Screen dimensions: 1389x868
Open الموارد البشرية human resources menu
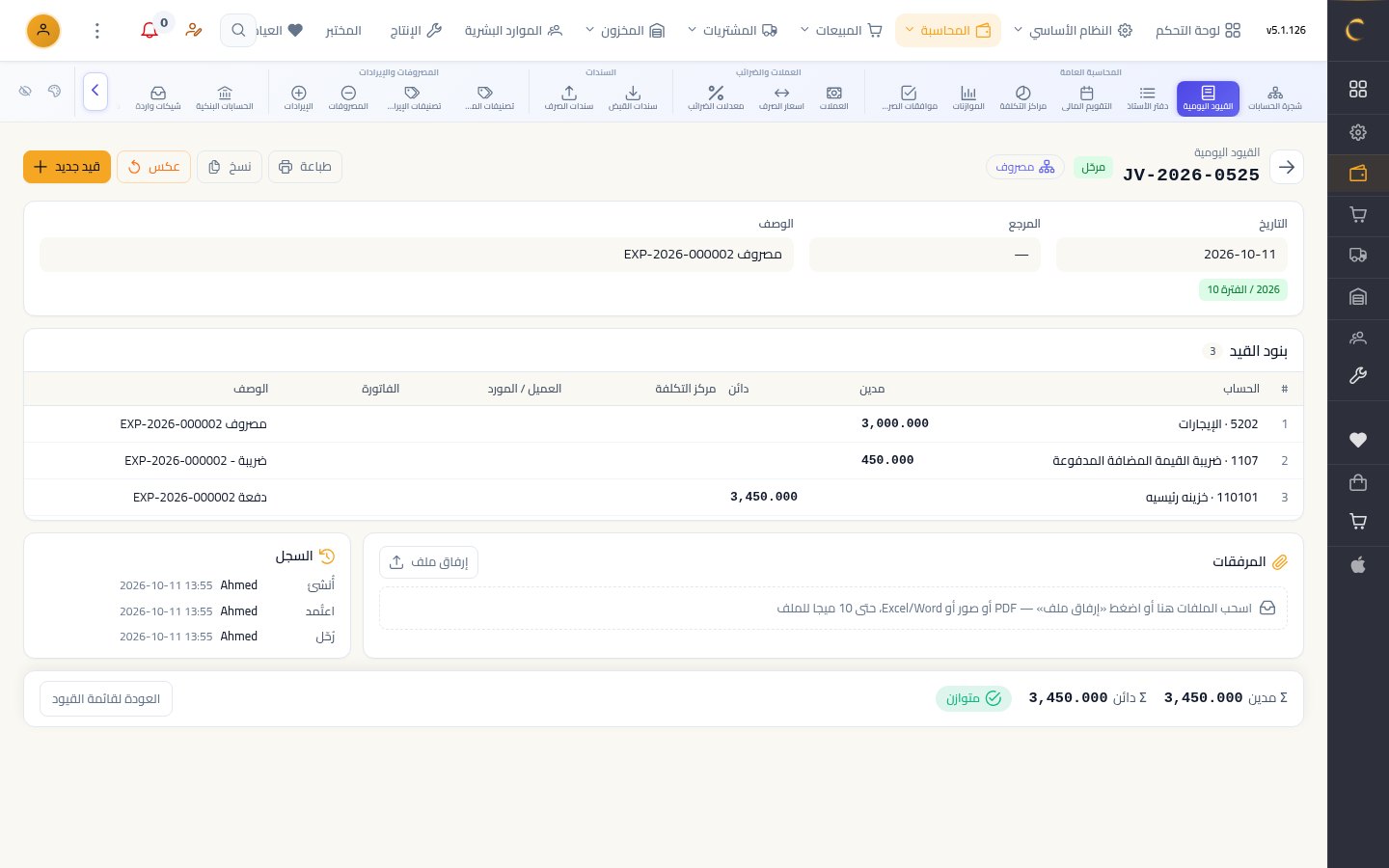click(513, 31)
